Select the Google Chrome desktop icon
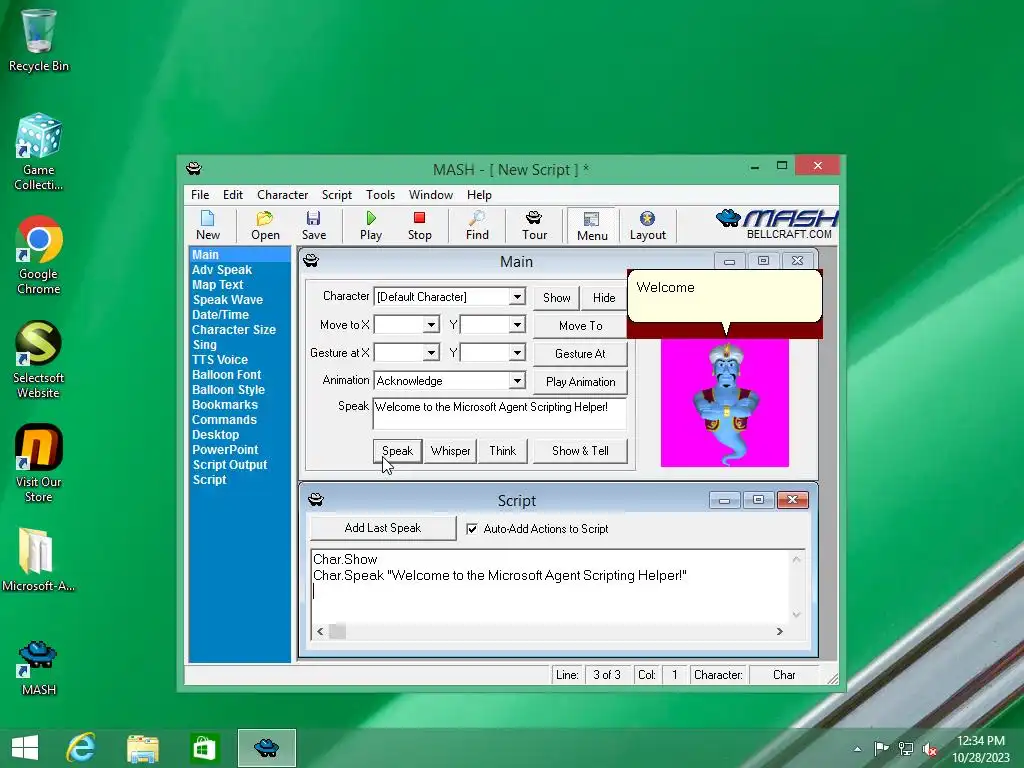This screenshot has height=768, width=1024. [39, 255]
